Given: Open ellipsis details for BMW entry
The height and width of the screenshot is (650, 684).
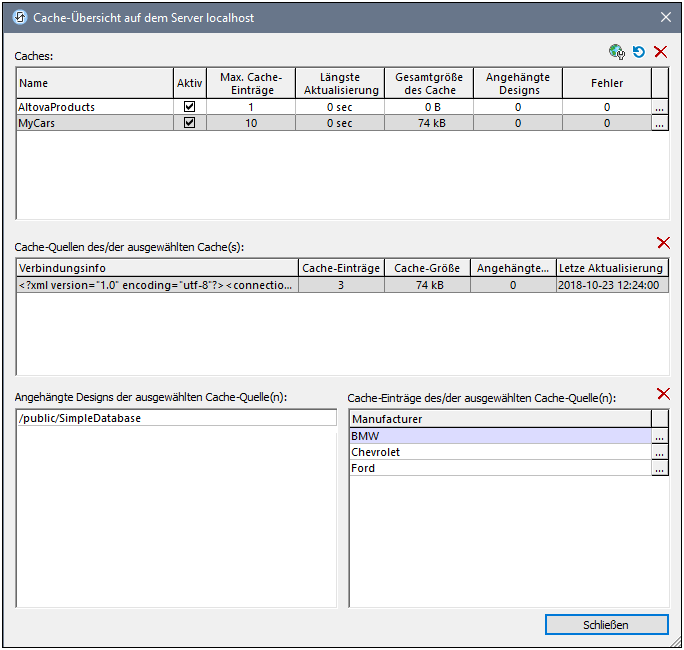Looking at the screenshot, I should 659,437.
